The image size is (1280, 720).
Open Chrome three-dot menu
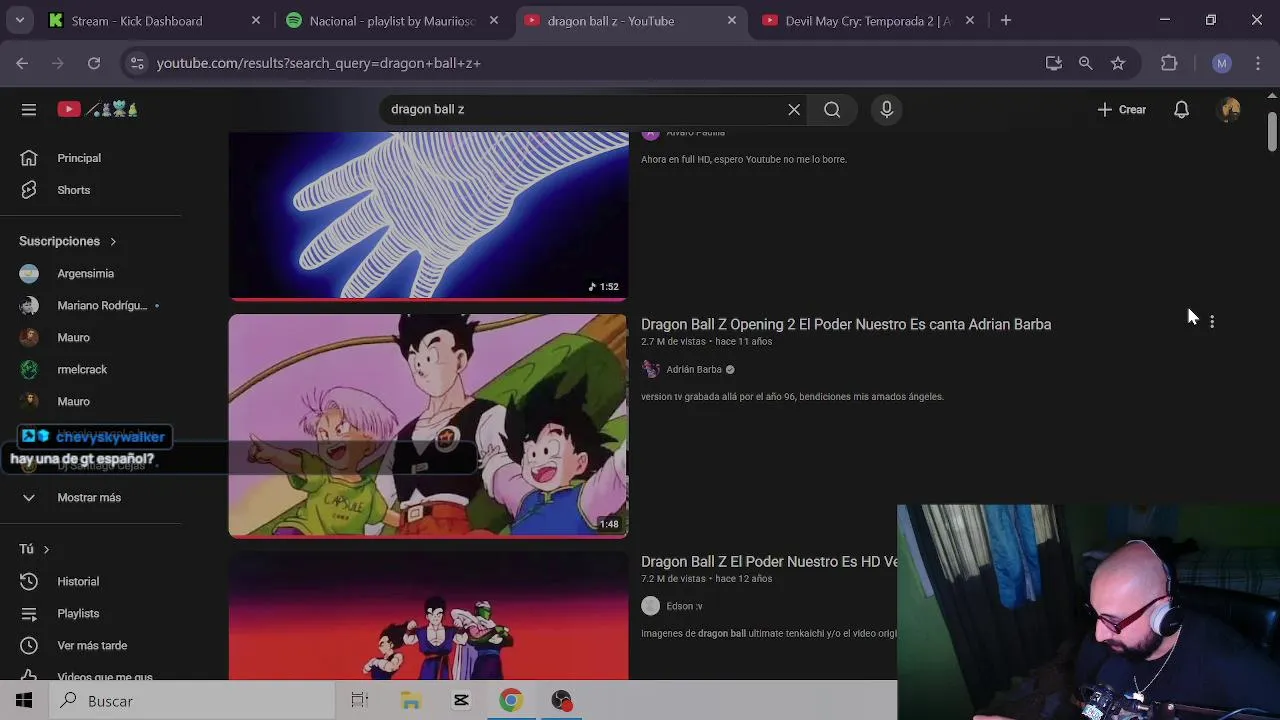[1258, 63]
